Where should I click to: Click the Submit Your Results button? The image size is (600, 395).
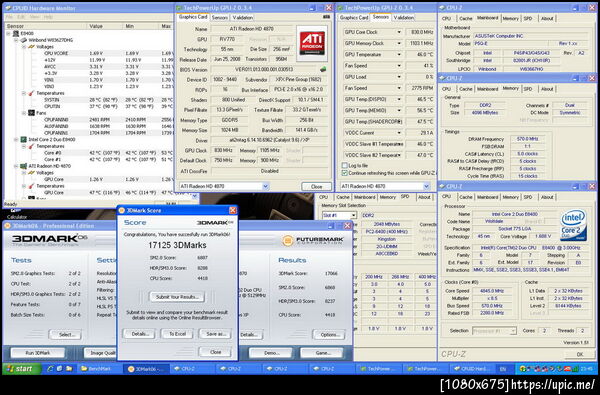[177, 297]
